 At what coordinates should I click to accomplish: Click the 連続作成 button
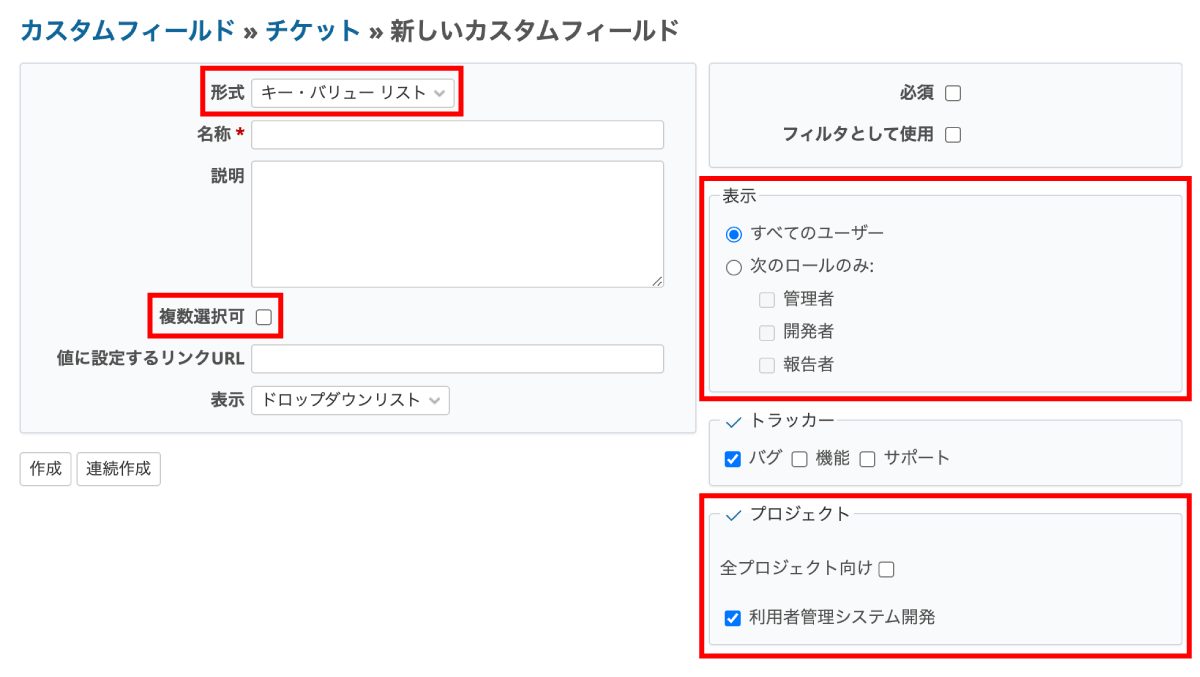coord(119,469)
